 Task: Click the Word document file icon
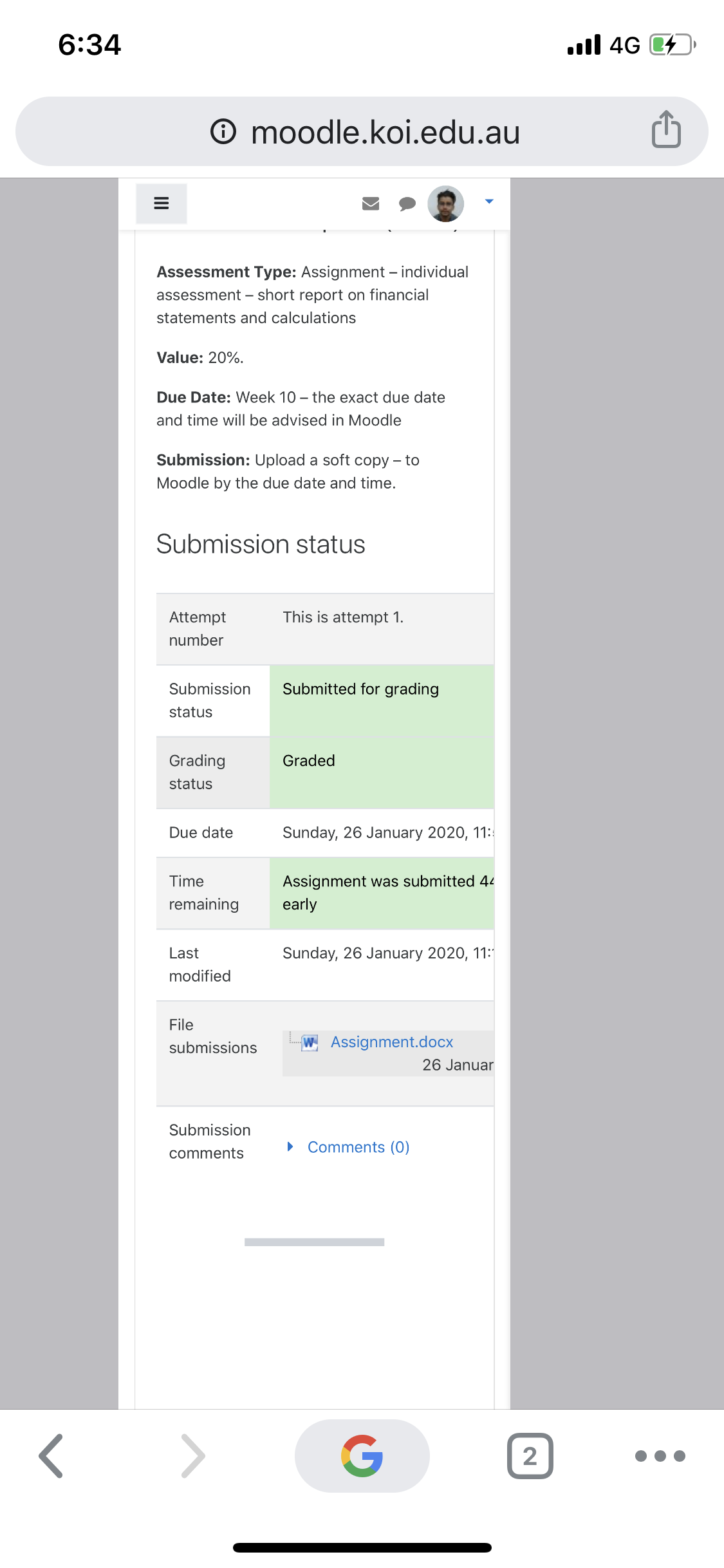tap(310, 1042)
